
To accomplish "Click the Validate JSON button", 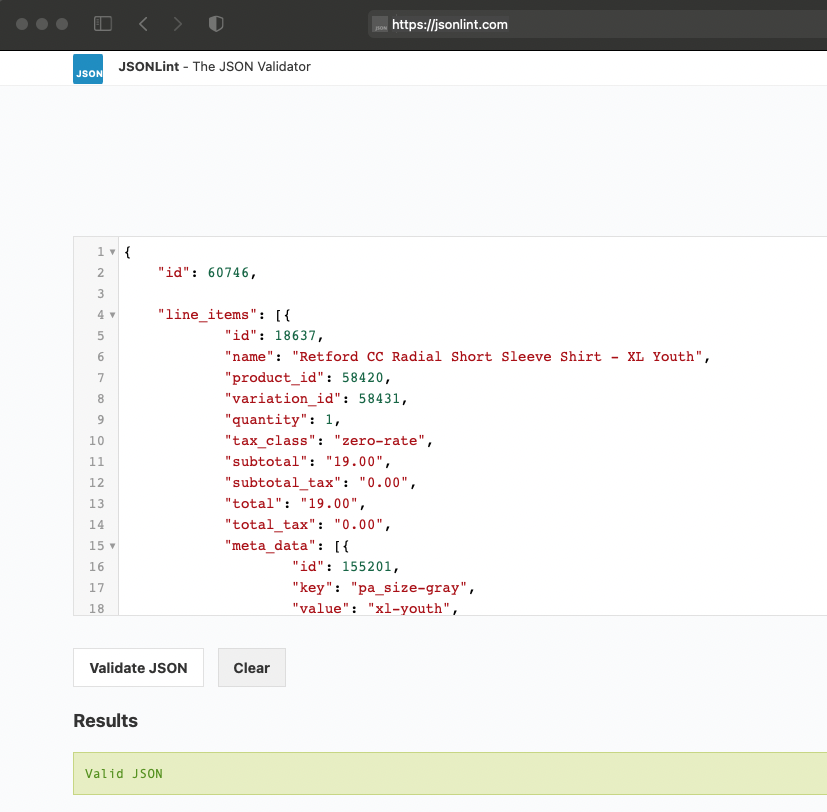I will (138, 667).
